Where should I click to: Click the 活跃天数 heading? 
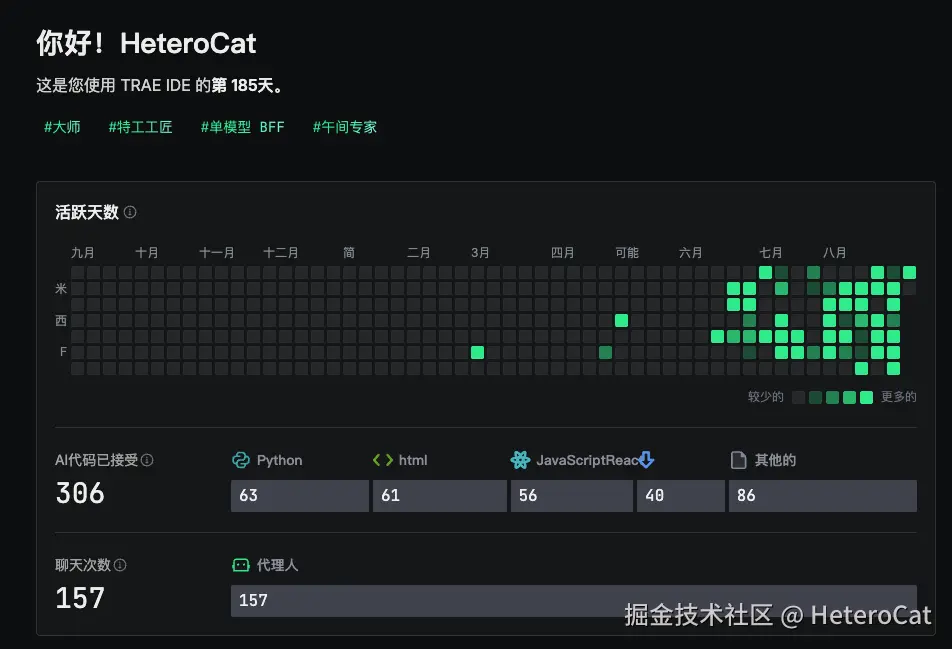tap(87, 212)
